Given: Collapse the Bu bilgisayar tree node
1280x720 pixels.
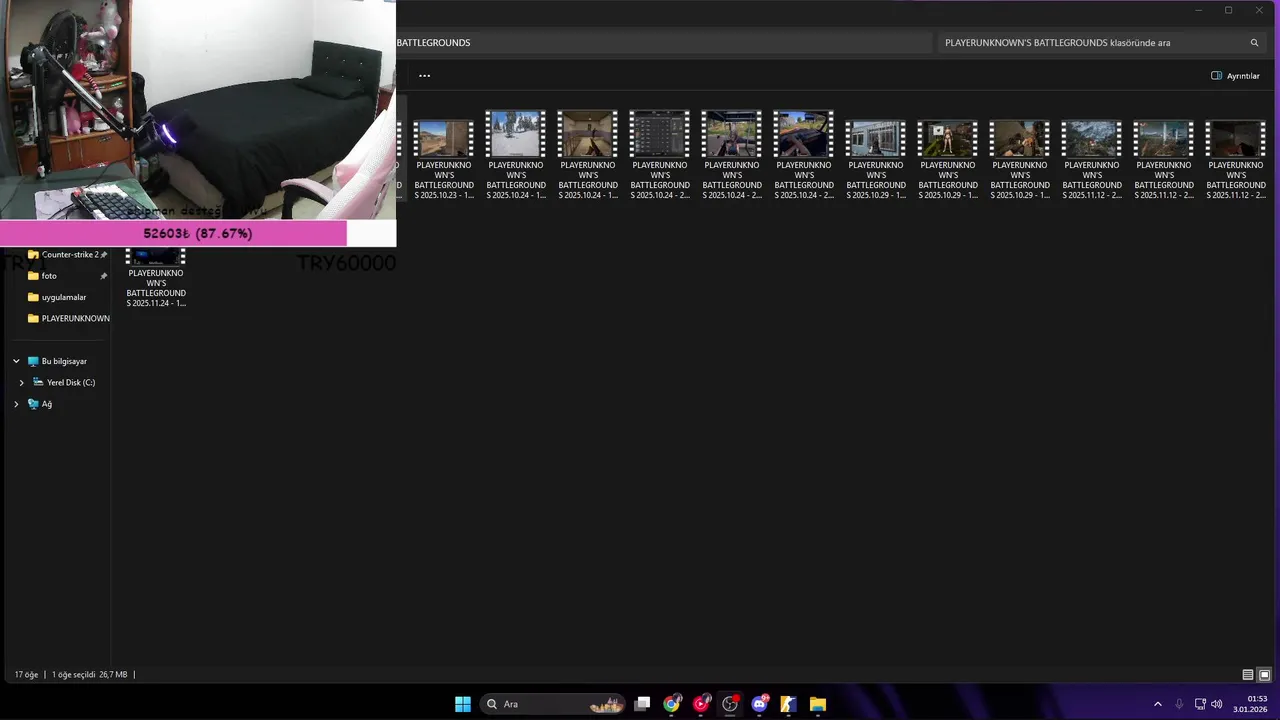Looking at the screenshot, I should pyautogui.click(x=16, y=361).
